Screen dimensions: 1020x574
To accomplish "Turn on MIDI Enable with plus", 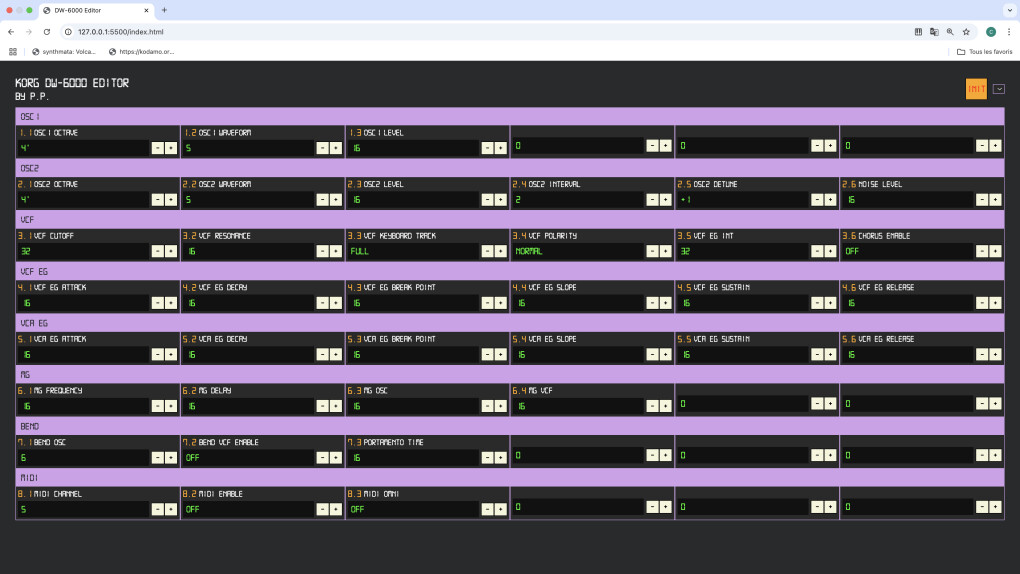I will point(336,509).
